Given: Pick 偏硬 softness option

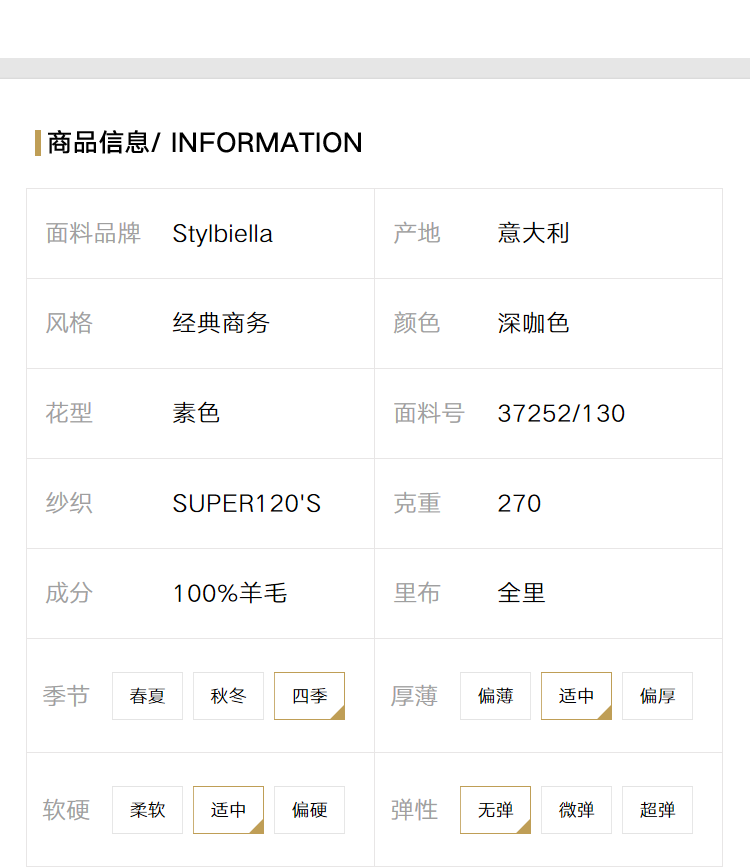Looking at the screenshot, I should click(x=309, y=809).
